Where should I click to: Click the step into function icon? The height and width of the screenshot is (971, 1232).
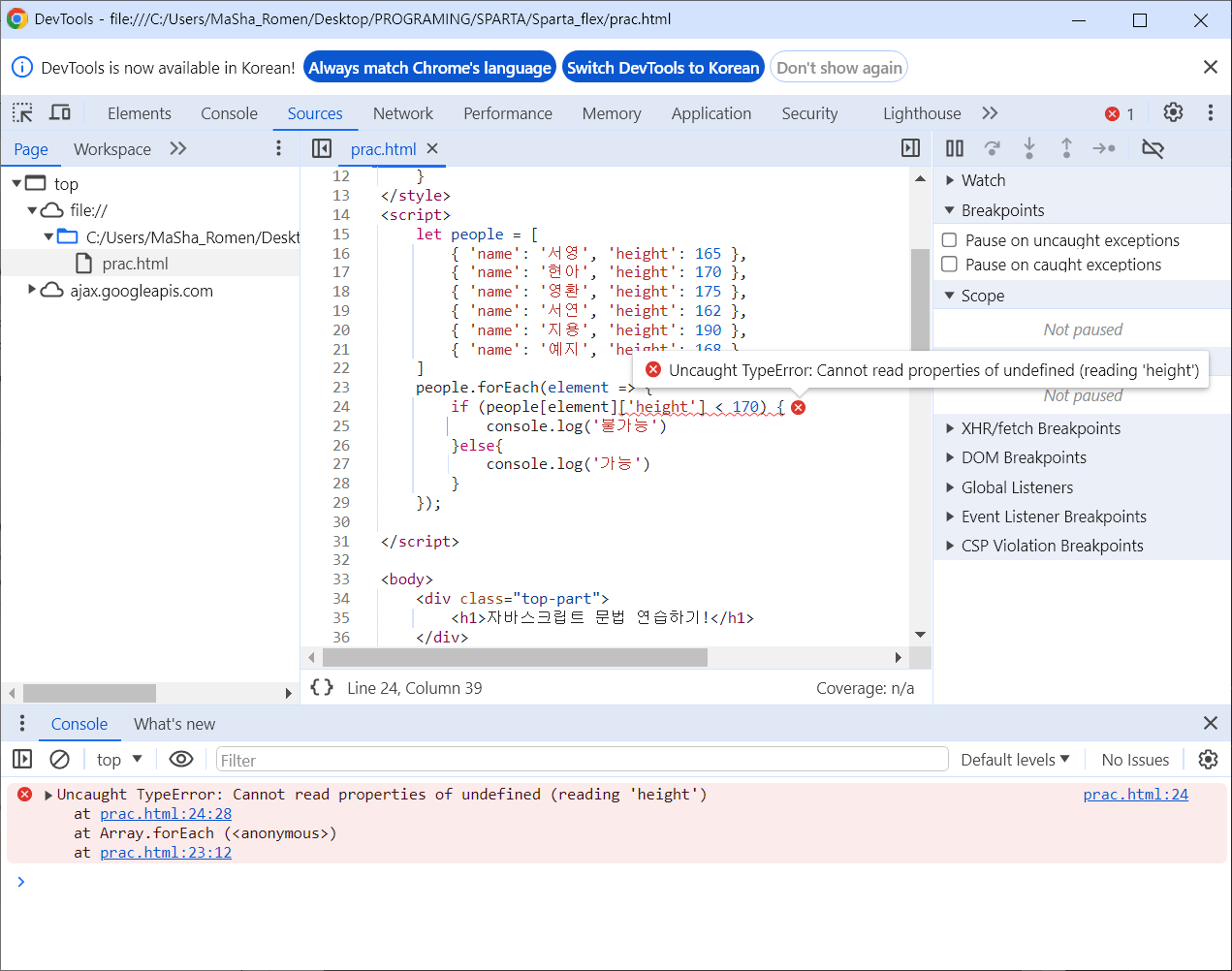click(x=1029, y=148)
